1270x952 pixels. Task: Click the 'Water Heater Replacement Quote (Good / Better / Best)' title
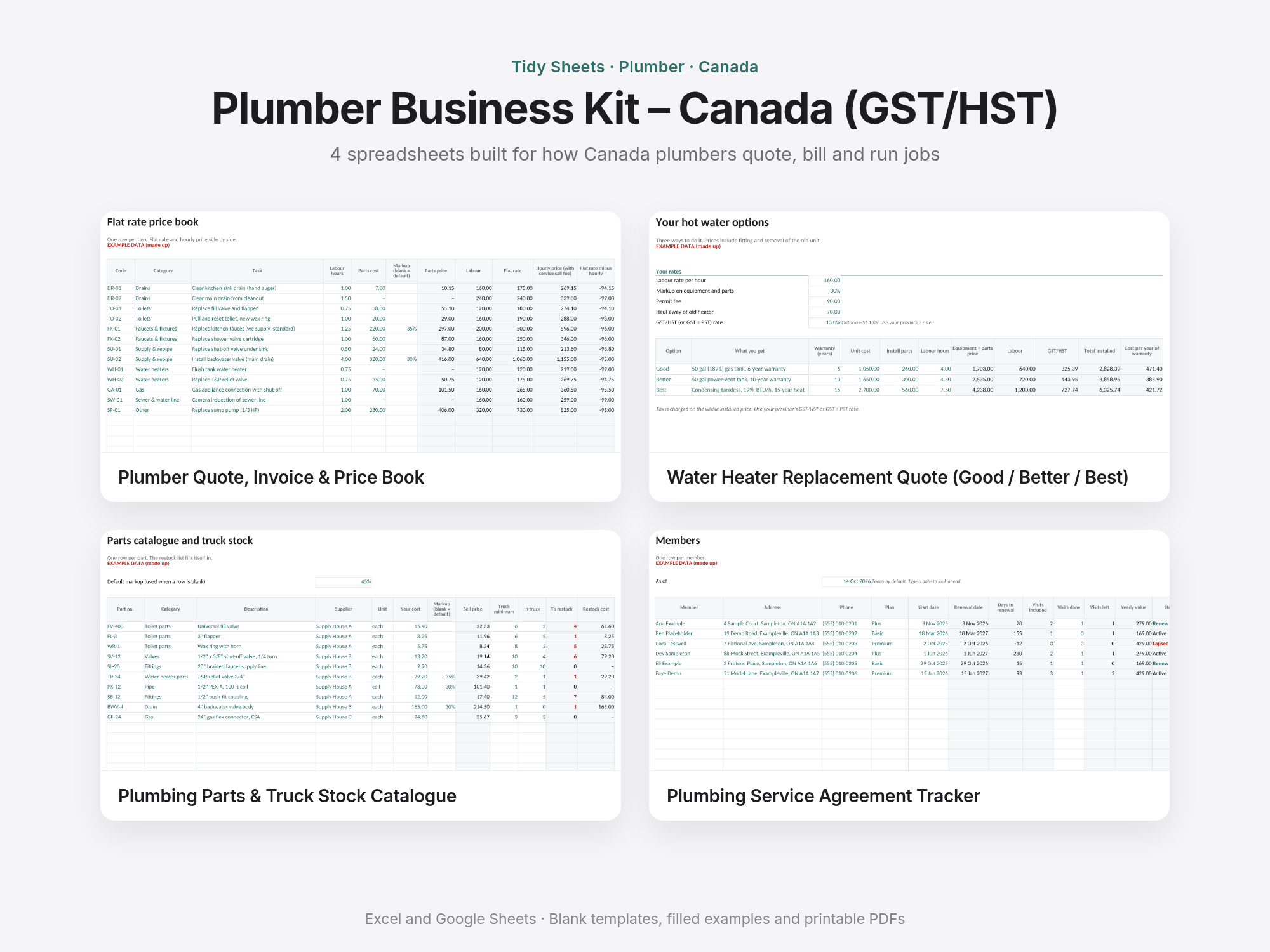[x=897, y=477]
